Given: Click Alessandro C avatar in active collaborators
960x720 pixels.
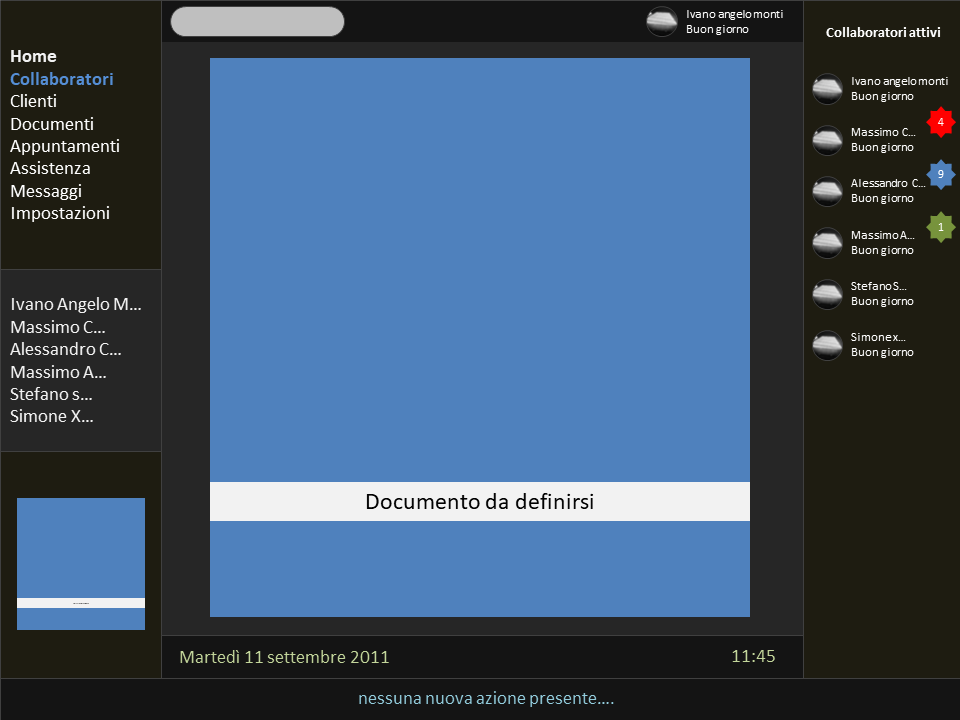Looking at the screenshot, I should click(827, 191).
